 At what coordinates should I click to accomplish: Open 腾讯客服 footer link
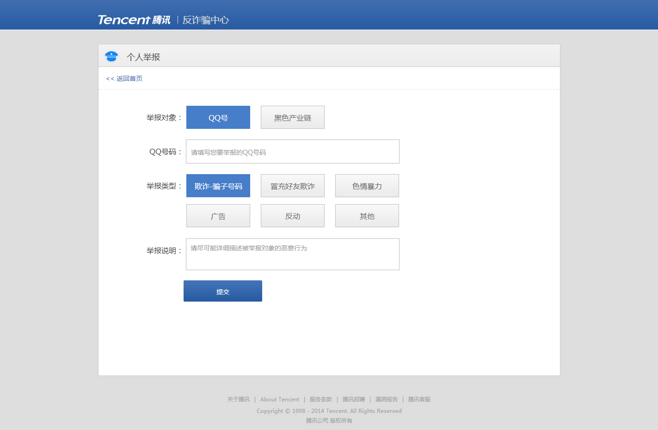[x=419, y=399]
